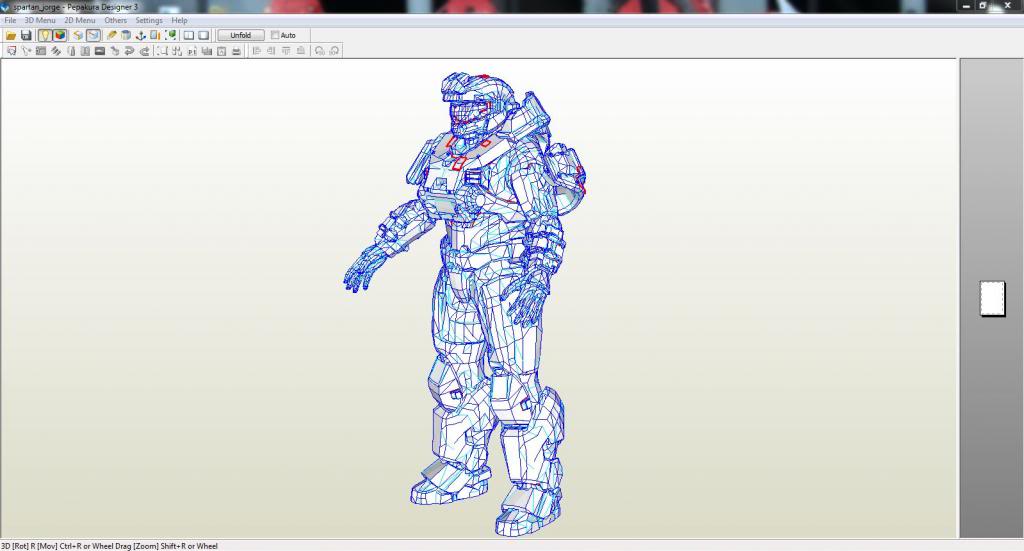Click the single flap edit icon
The width and height of the screenshot is (1024, 551).
pyautogui.click(x=71, y=51)
